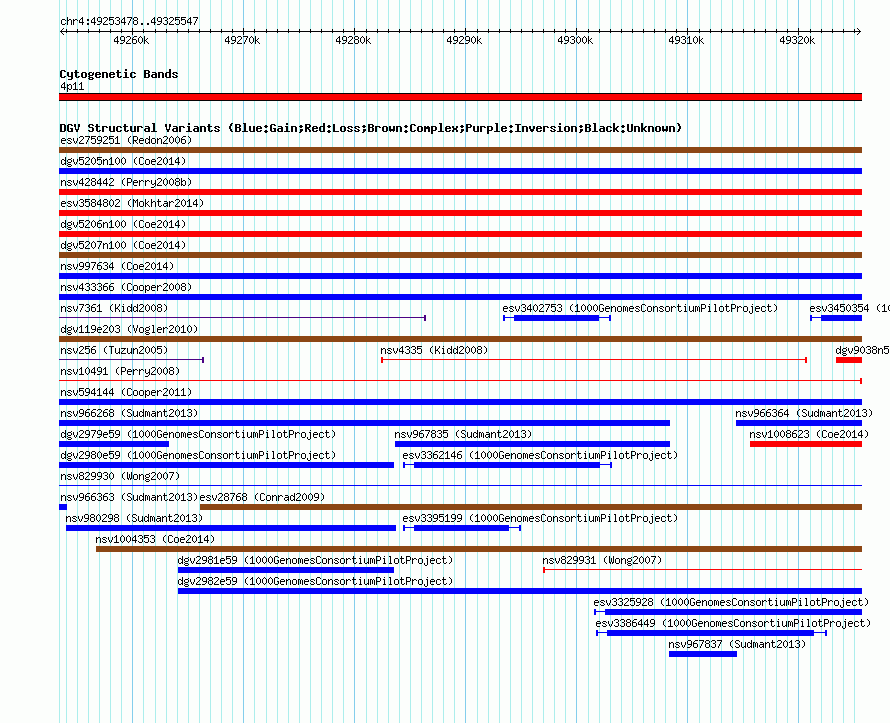Click the 4p11 band label
Screen dimensions: 890x723
[x=72, y=86]
